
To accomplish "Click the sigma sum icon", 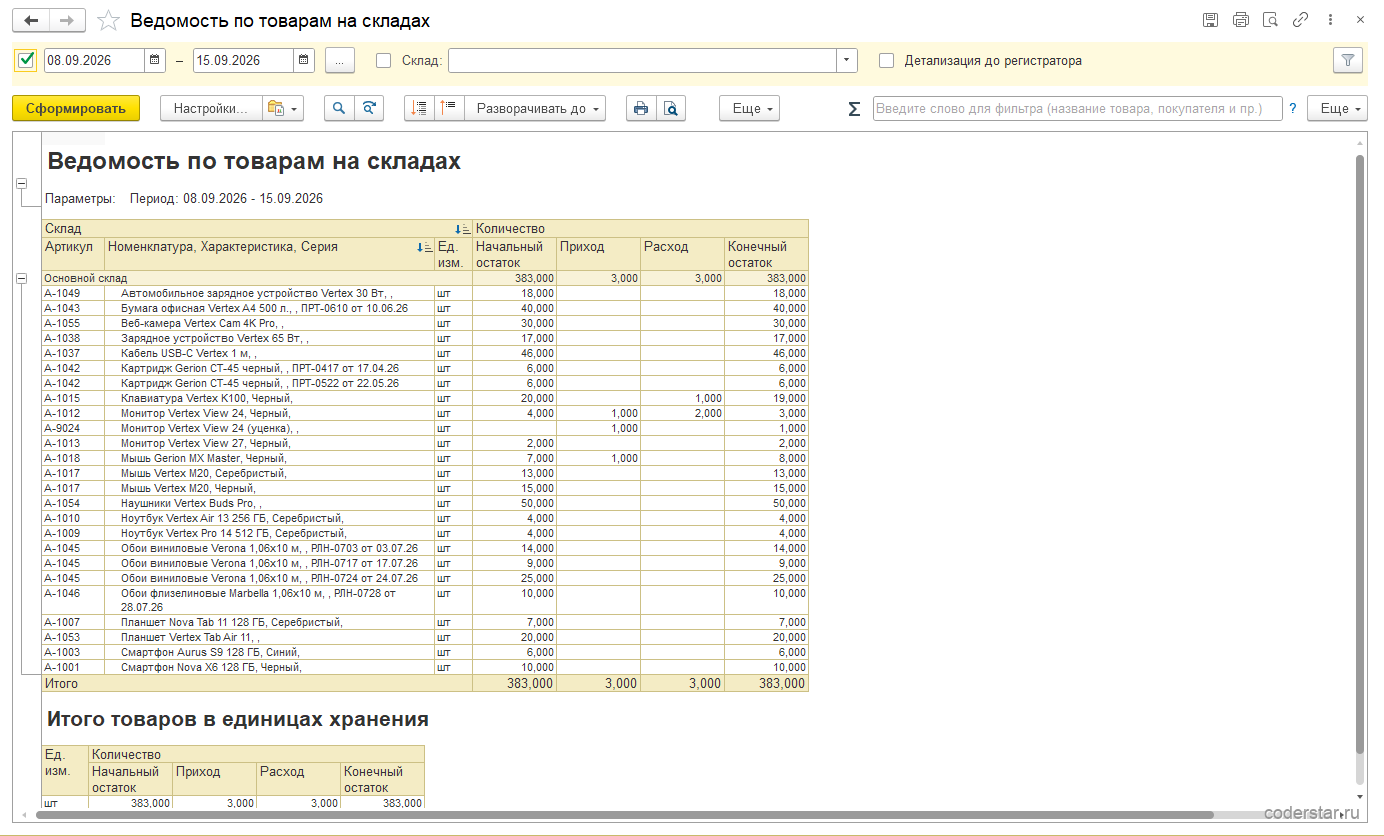I will 854,109.
